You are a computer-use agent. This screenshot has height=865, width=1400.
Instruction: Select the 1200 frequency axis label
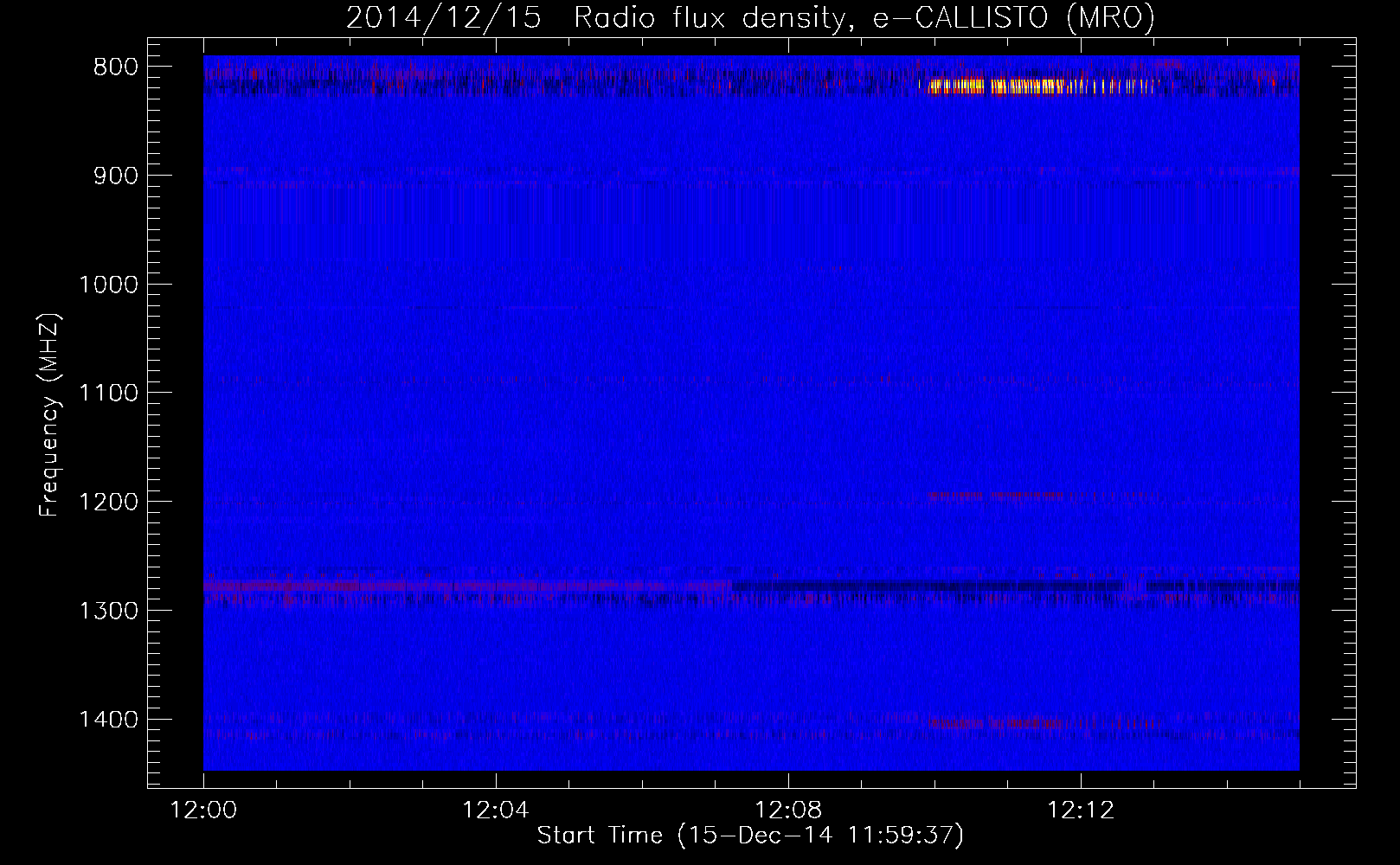[108, 503]
